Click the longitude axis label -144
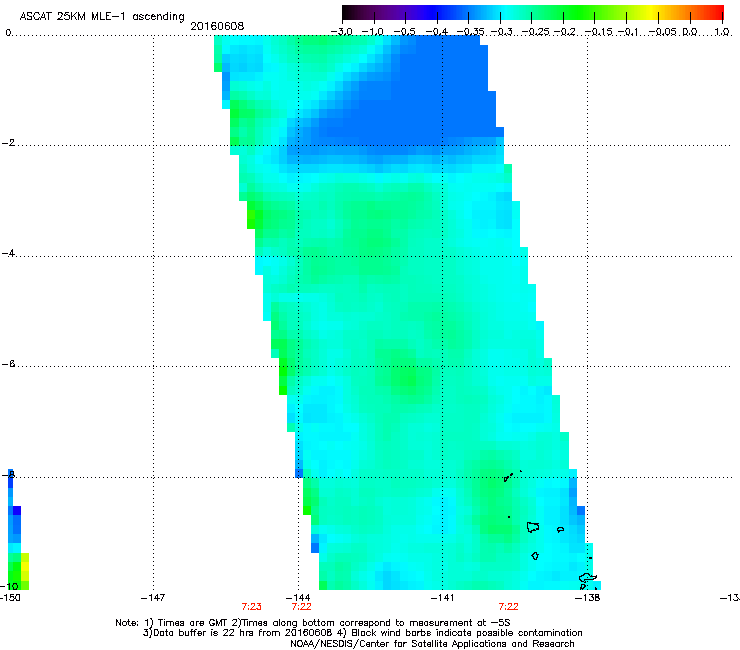Image resolution: width=740 pixels, height=650 pixels. click(298, 598)
